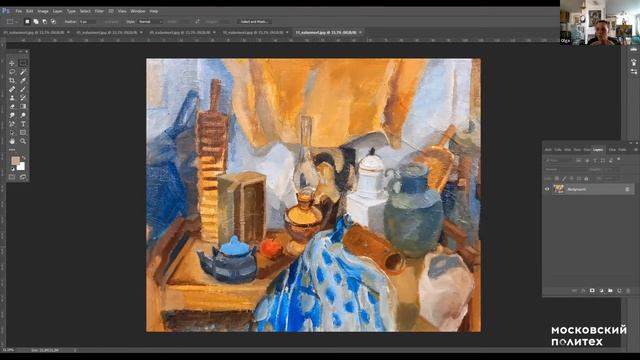The image size is (640, 360).
Task: Open the foreground color picker
Action: coord(15,160)
